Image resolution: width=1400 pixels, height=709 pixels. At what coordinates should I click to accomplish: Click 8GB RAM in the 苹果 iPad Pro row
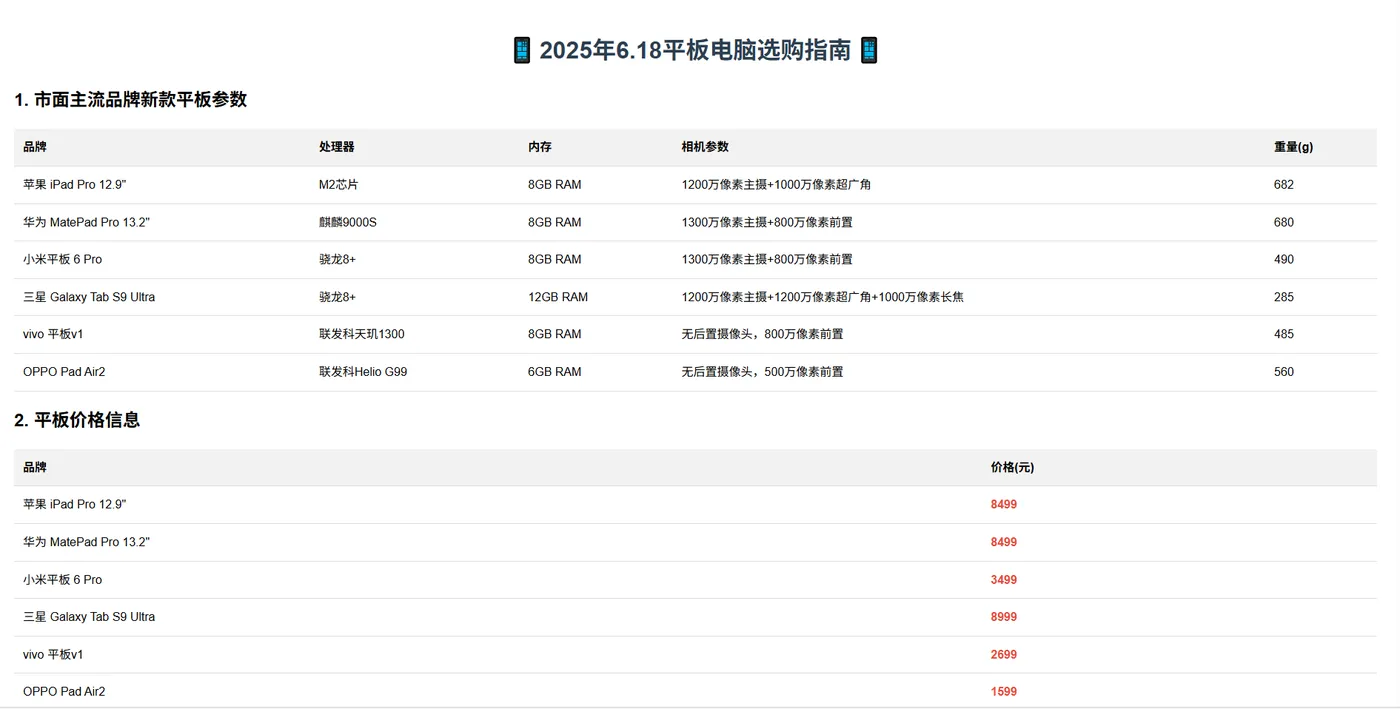point(555,185)
